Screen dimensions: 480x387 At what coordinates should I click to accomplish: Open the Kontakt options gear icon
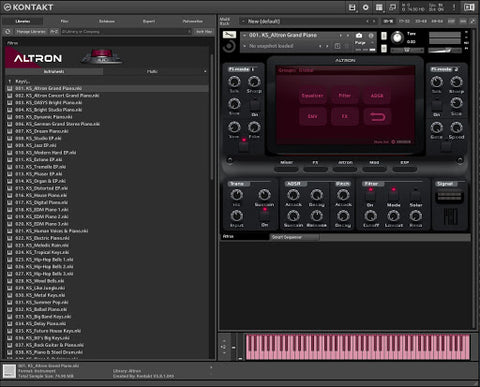tap(366, 7)
